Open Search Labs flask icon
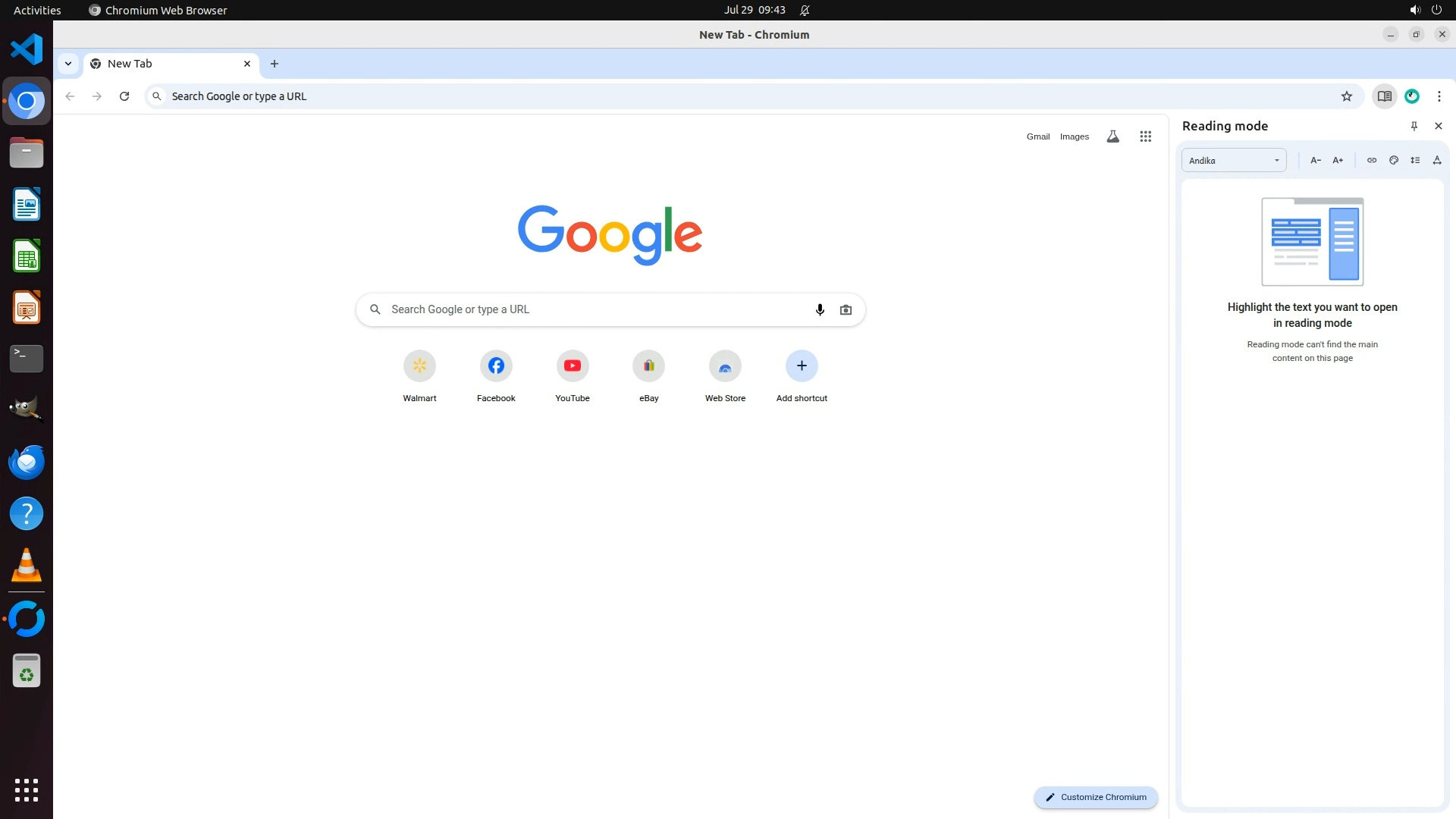The width and height of the screenshot is (1456, 819). point(1112,136)
